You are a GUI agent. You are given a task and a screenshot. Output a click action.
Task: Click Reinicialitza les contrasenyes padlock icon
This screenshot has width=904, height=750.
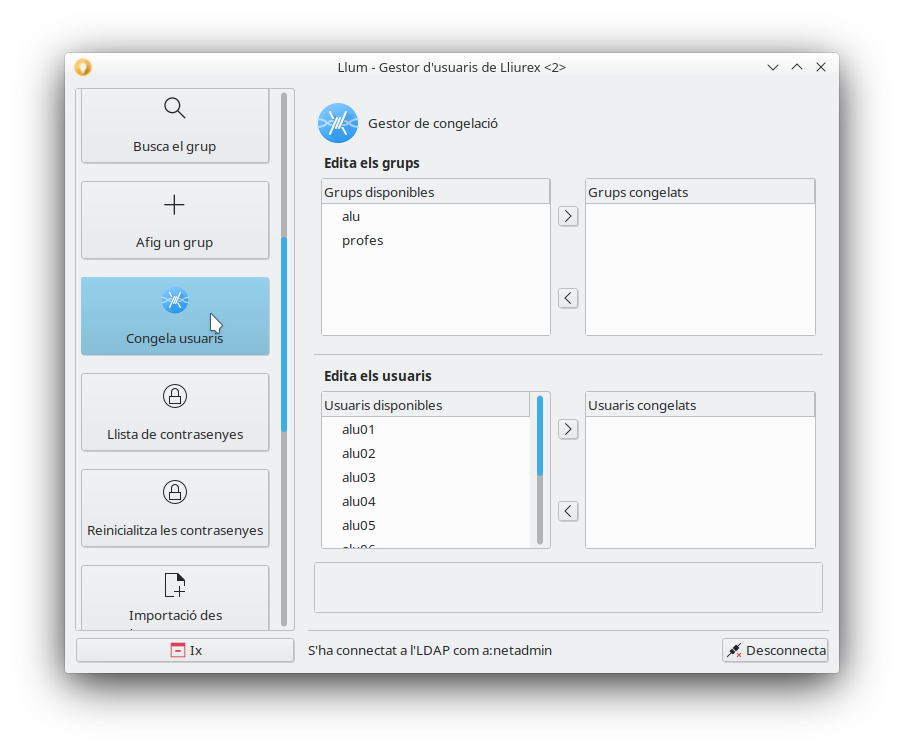pyautogui.click(x=174, y=492)
